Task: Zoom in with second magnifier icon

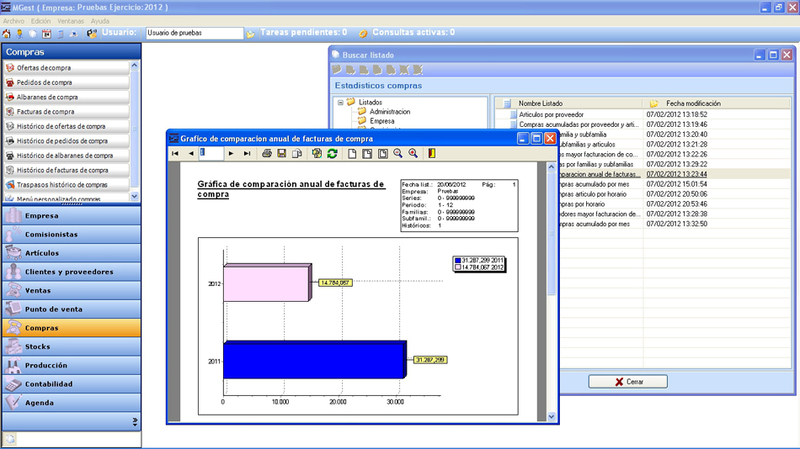Action: 413,154
